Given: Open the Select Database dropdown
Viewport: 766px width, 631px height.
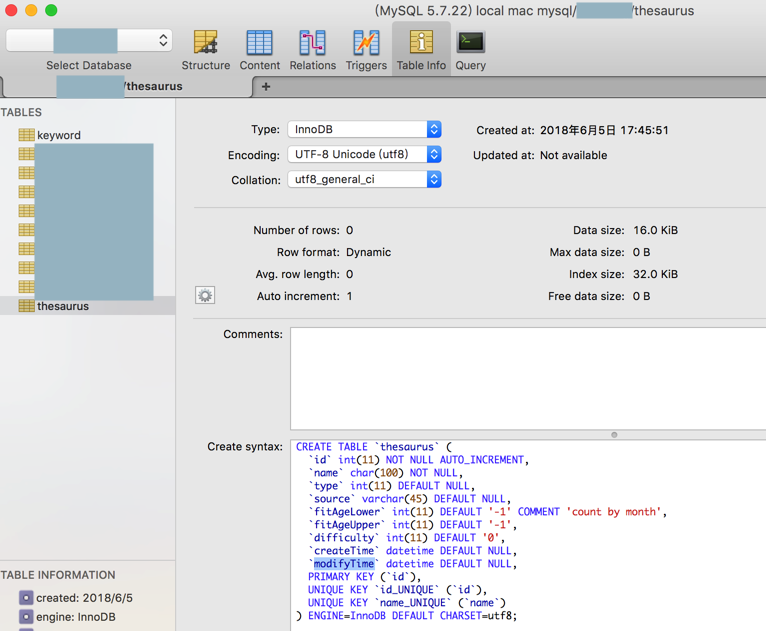Looking at the screenshot, I should pos(89,40).
